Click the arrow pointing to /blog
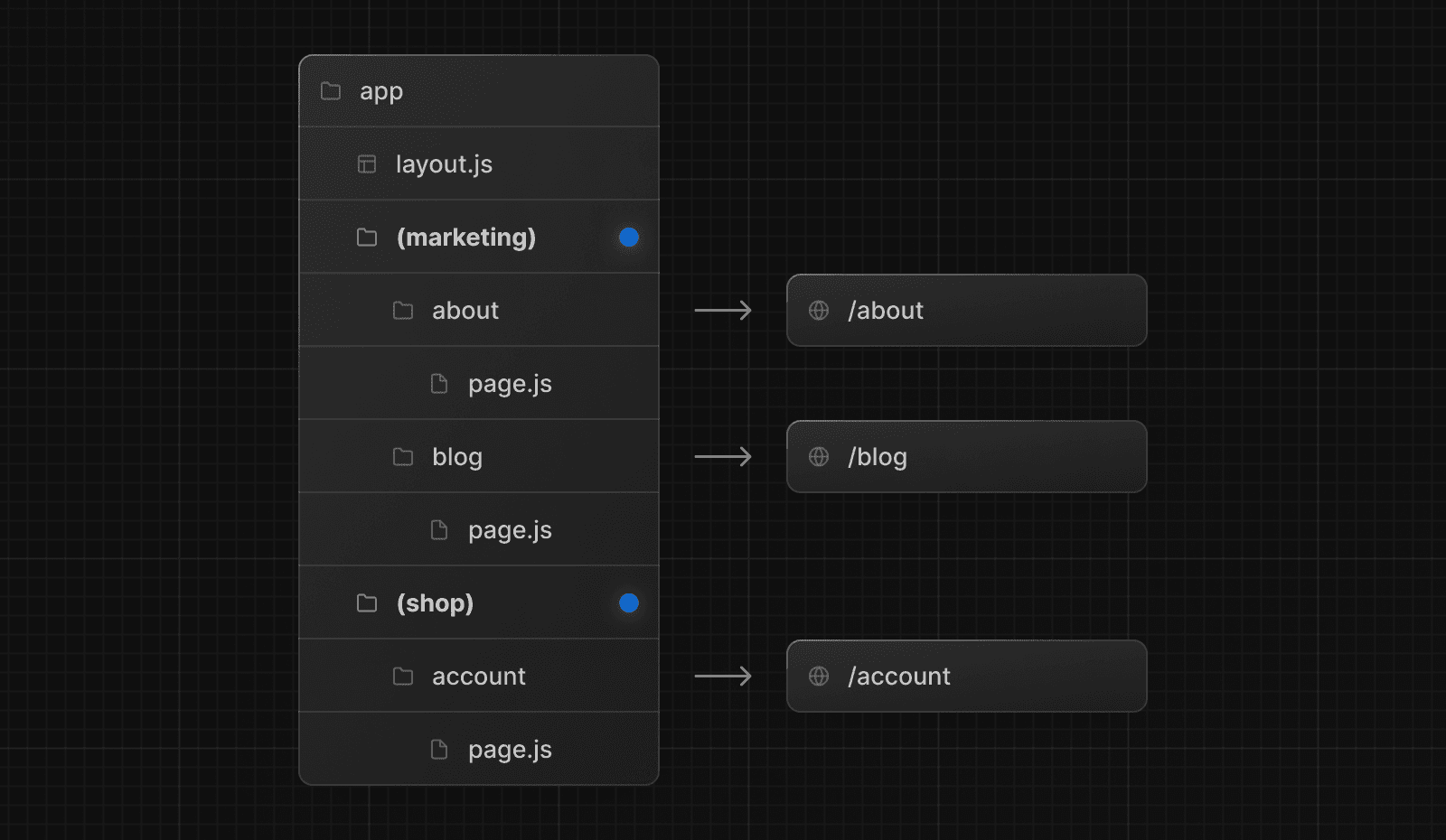The image size is (1446, 840). point(723,456)
